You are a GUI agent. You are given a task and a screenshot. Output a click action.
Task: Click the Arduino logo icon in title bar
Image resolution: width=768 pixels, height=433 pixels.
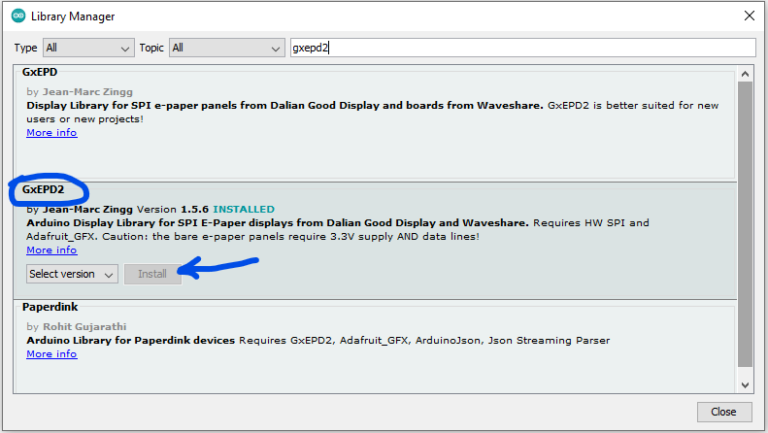point(18,16)
